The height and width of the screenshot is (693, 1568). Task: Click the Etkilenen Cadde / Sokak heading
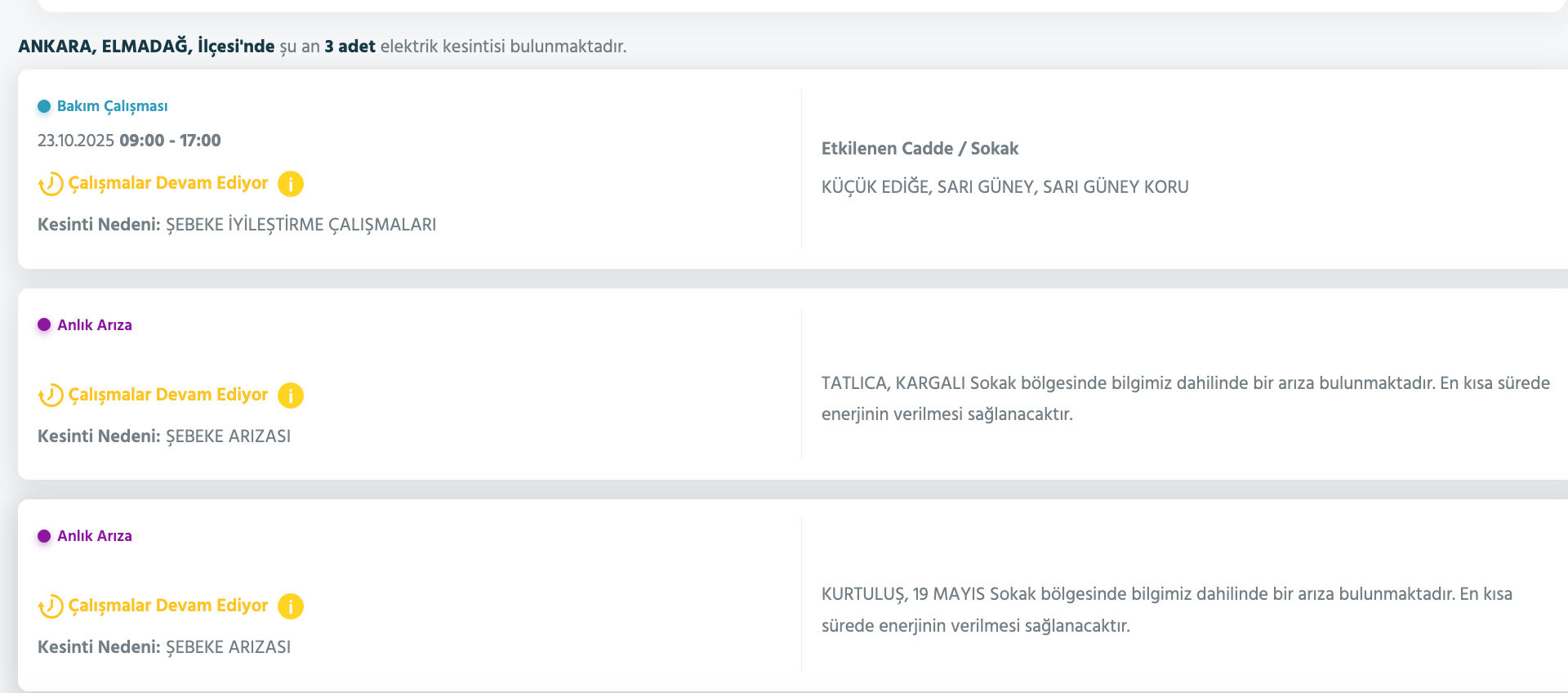coord(920,149)
